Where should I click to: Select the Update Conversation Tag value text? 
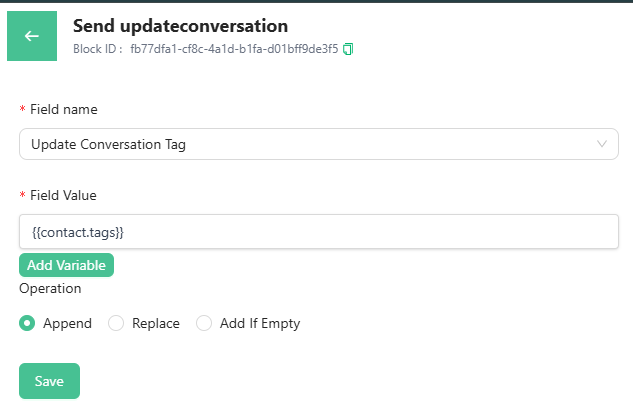point(108,144)
